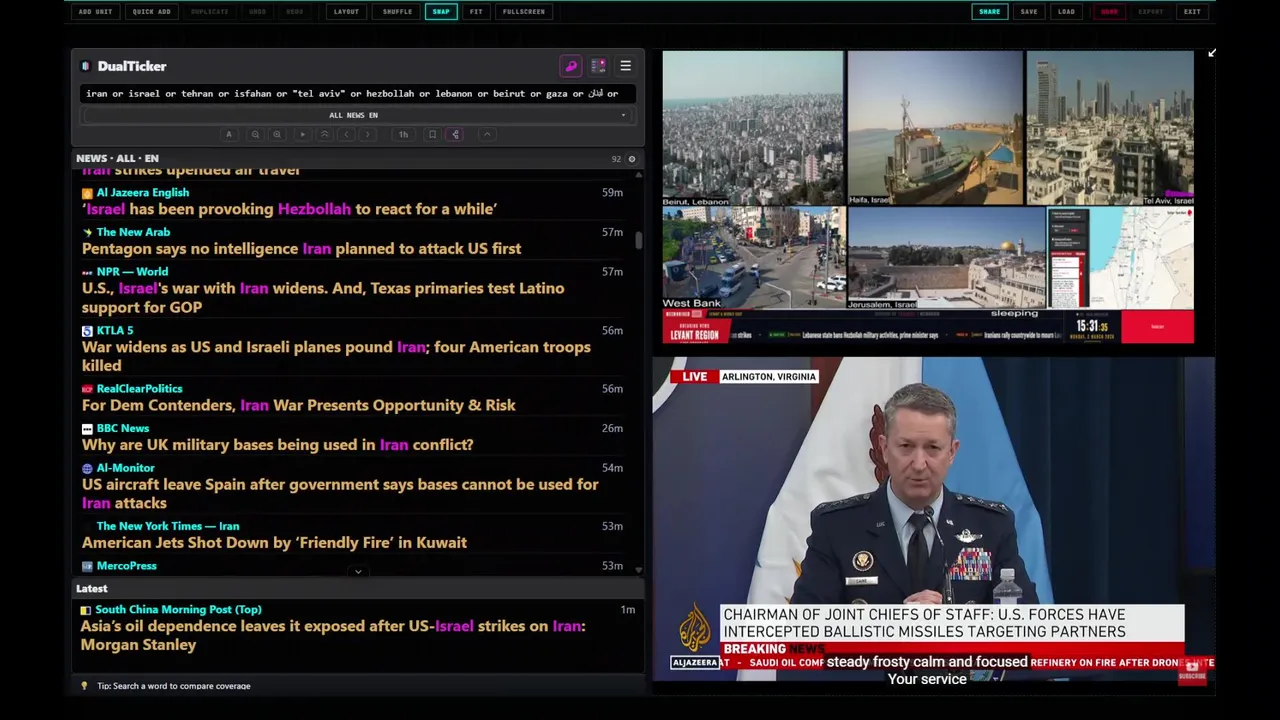1280x720 pixels.
Task: Click the Al Jazeera English source icon
Action: (x=87, y=193)
